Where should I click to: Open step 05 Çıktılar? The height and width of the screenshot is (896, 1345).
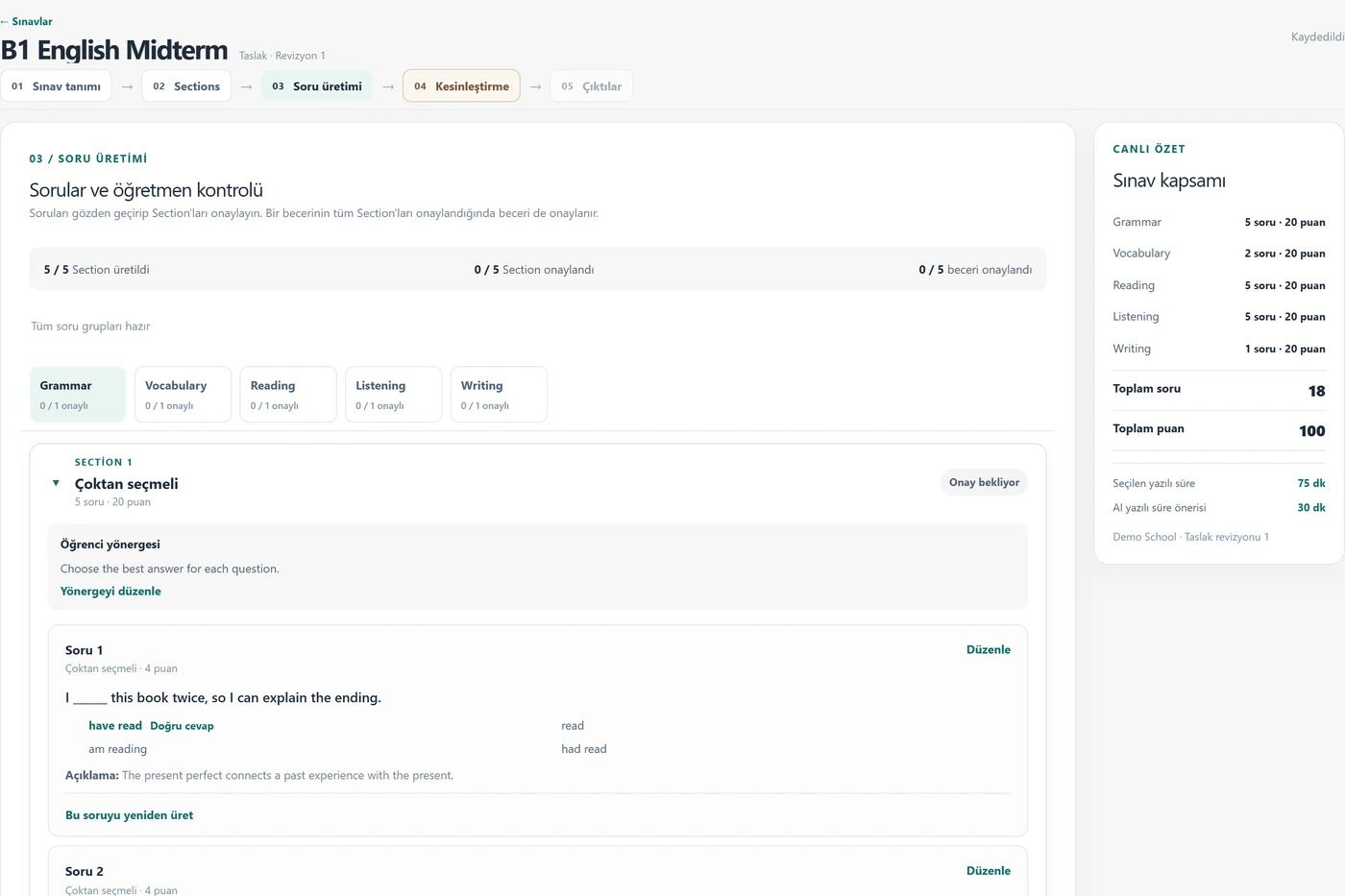pyautogui.click(x=591, y=85)
